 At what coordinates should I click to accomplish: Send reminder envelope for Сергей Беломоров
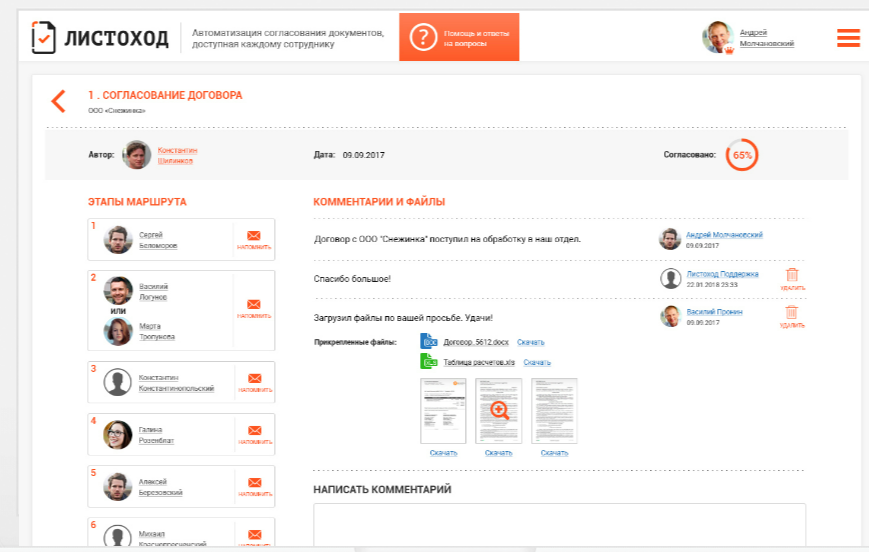[x=254, y=236]
